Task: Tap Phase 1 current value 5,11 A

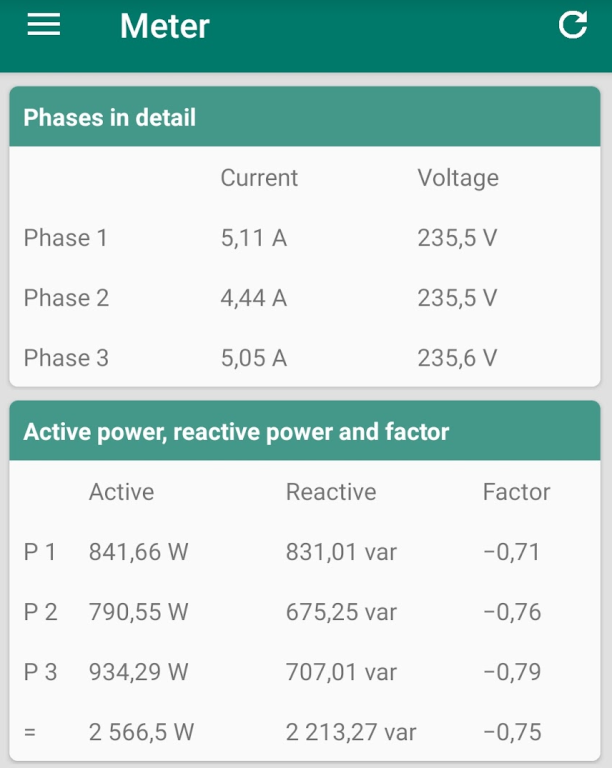Action: pos(254,238)
